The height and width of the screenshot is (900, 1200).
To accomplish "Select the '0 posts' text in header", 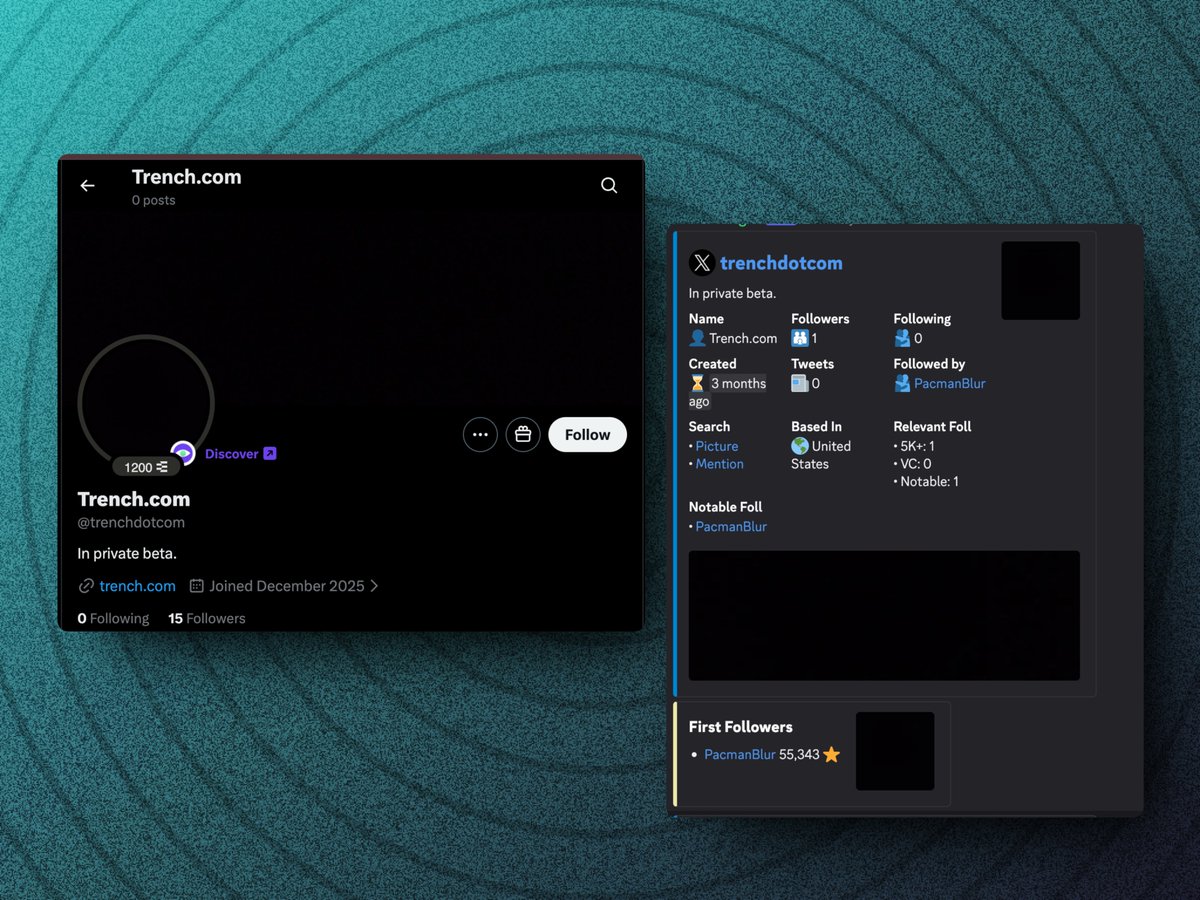I will coord(153,200).
